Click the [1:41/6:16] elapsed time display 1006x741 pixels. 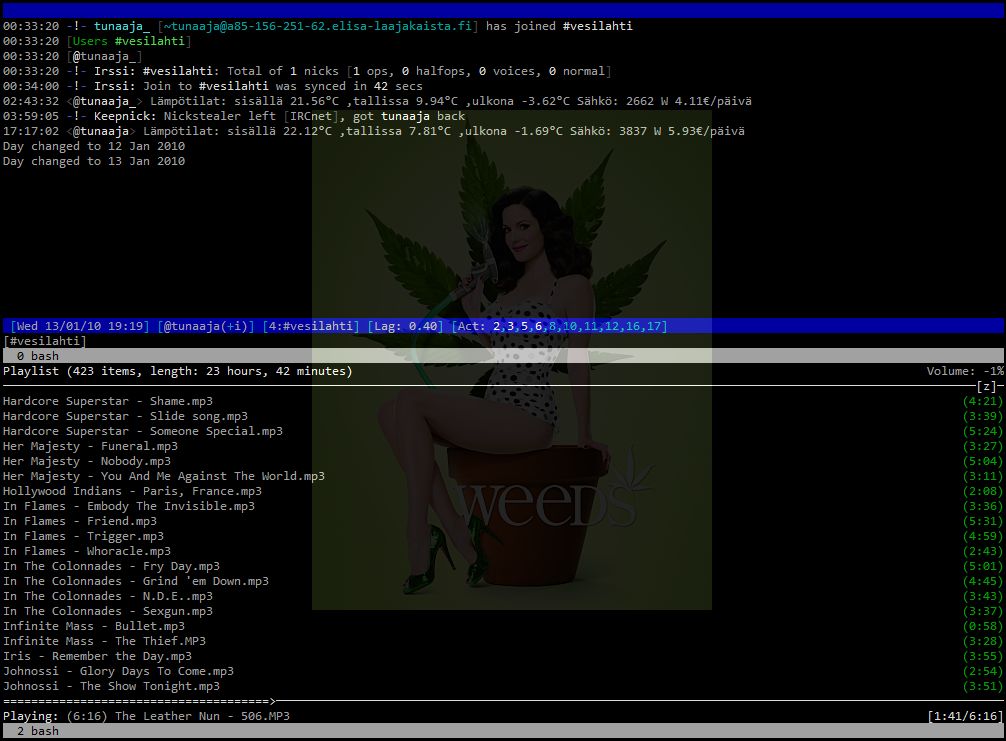(965, 716)
